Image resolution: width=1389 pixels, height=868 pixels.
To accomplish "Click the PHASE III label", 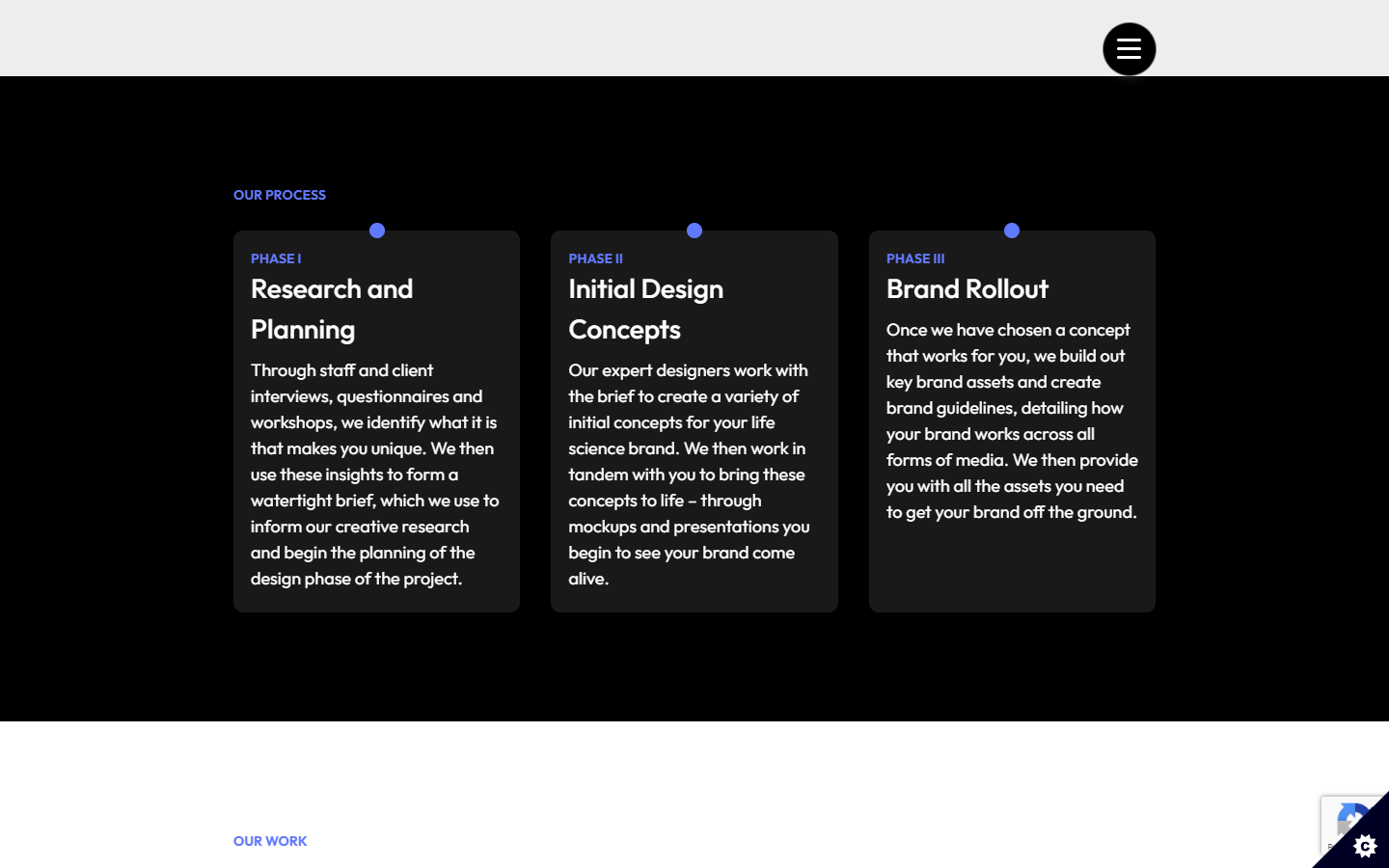I will pos(914,258).
